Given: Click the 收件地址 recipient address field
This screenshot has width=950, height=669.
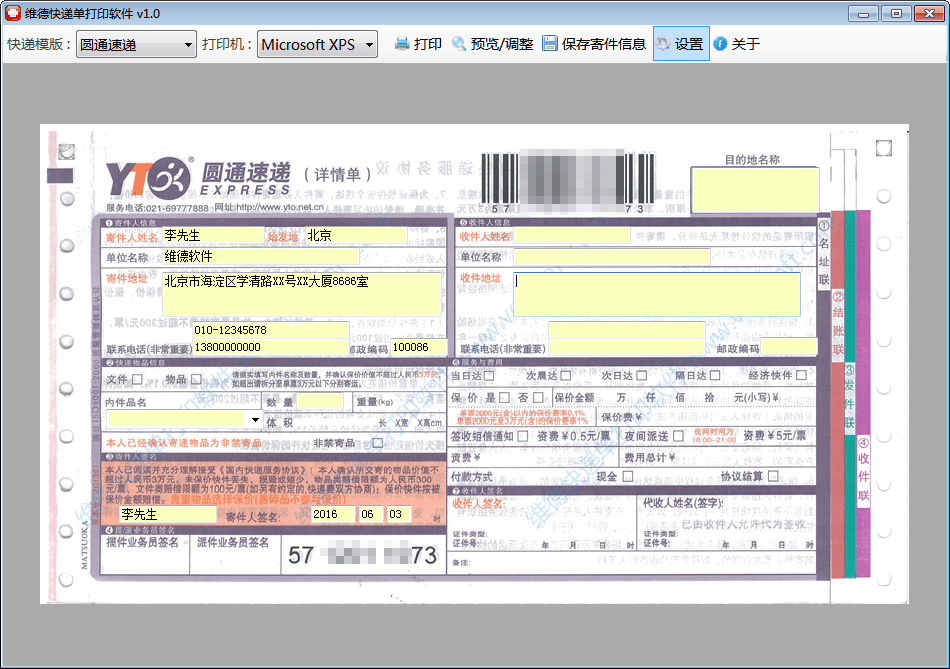Looking at the screenshot, I should coord(657,294).
